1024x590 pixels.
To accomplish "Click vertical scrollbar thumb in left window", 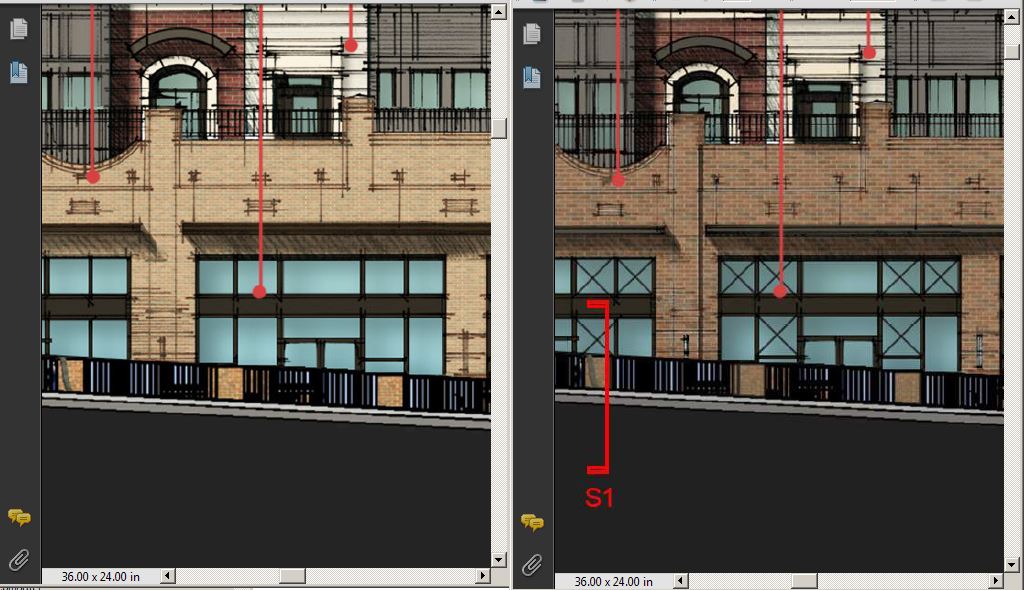I will click(499, 128).
